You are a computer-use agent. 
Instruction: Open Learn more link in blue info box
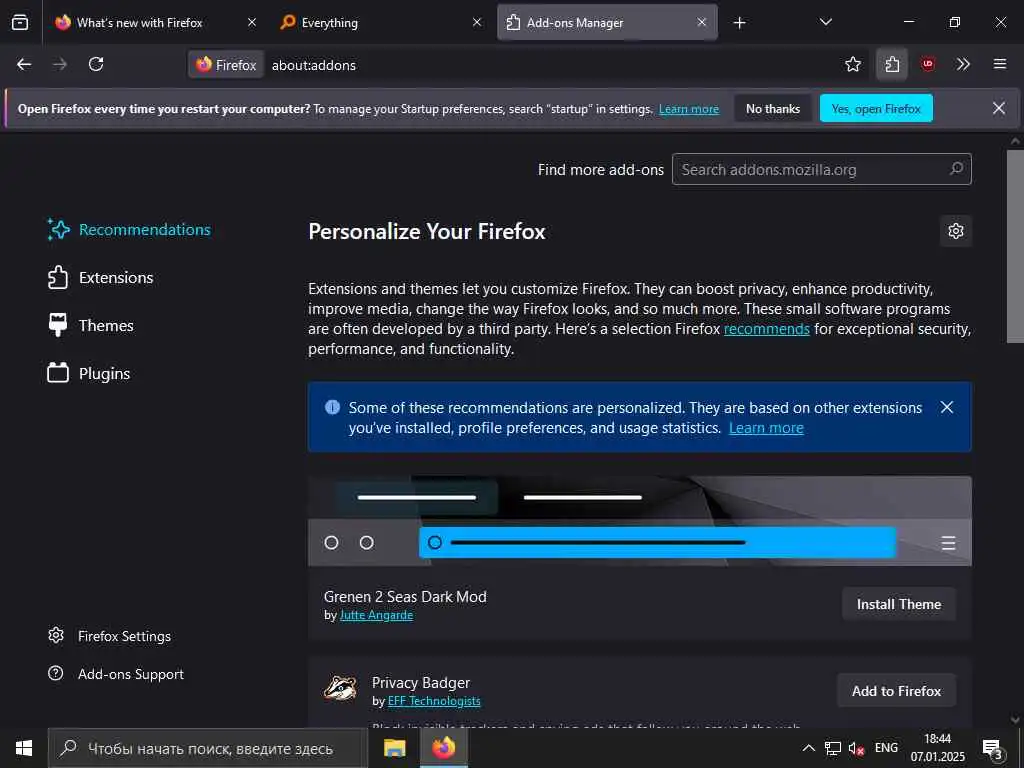766,428
